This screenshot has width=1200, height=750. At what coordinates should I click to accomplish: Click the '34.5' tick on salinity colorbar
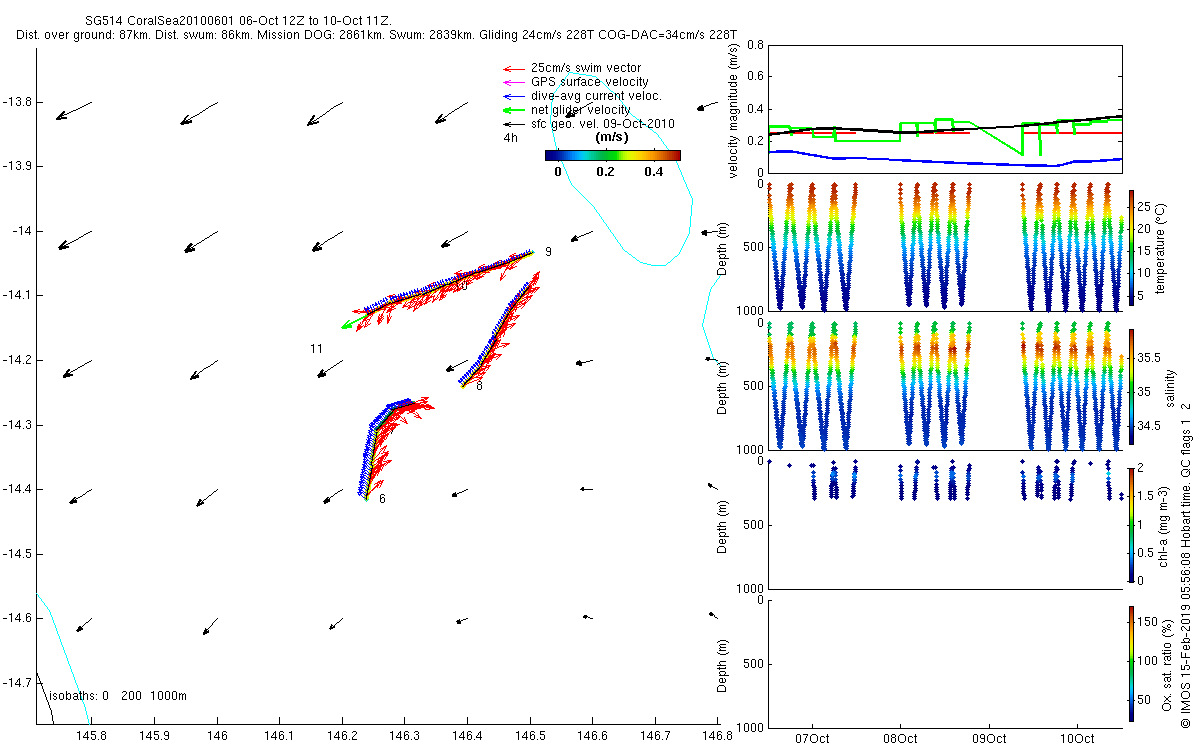pyautogui.click(x=1148, y=426)
